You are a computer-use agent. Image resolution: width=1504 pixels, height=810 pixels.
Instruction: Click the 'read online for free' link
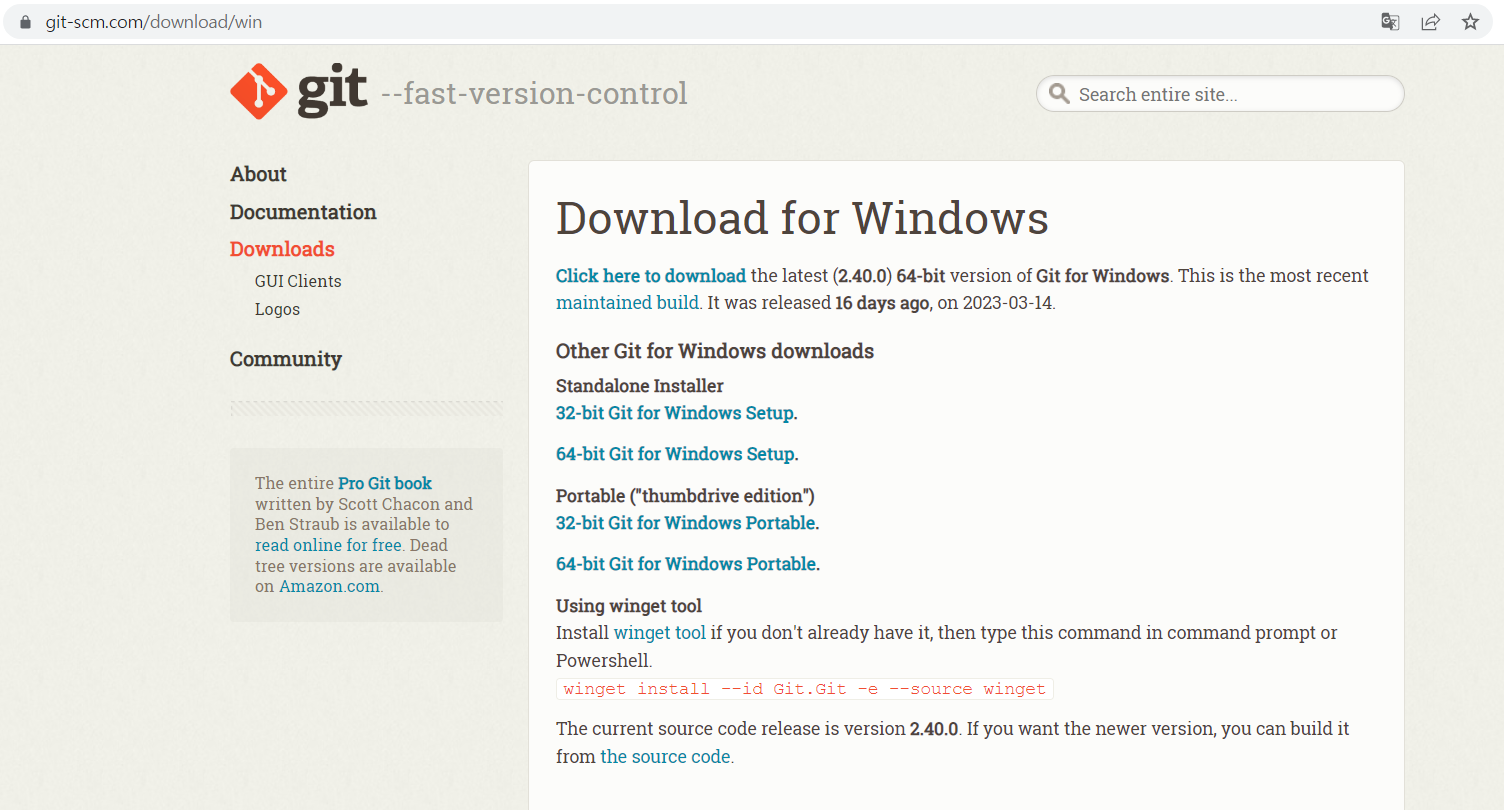pyautogui.click(x=328, y=545)
